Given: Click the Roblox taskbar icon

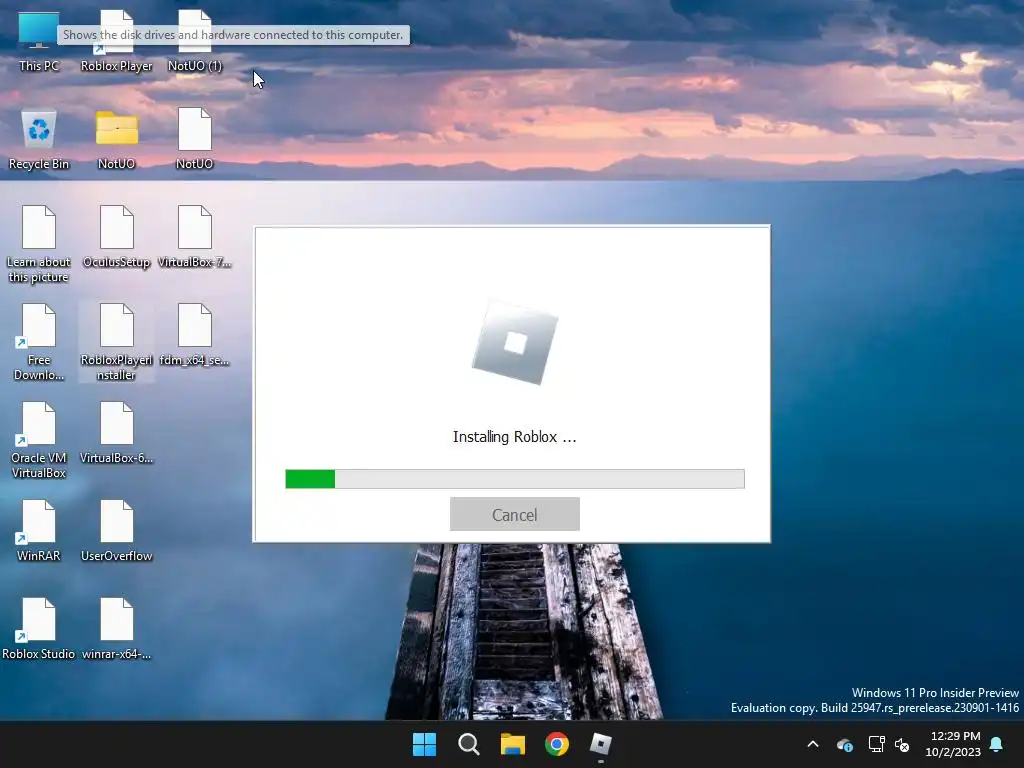Looking at the screenshot, I should click(601, 744).
